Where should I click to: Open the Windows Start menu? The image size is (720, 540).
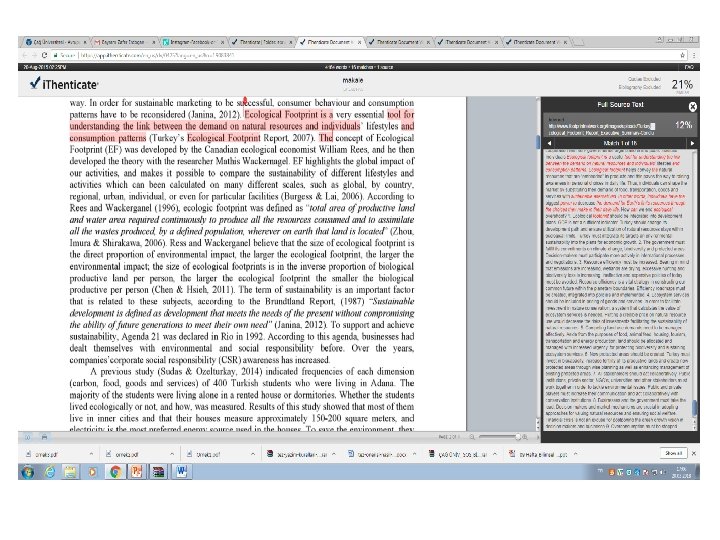(x=28, y=472)
